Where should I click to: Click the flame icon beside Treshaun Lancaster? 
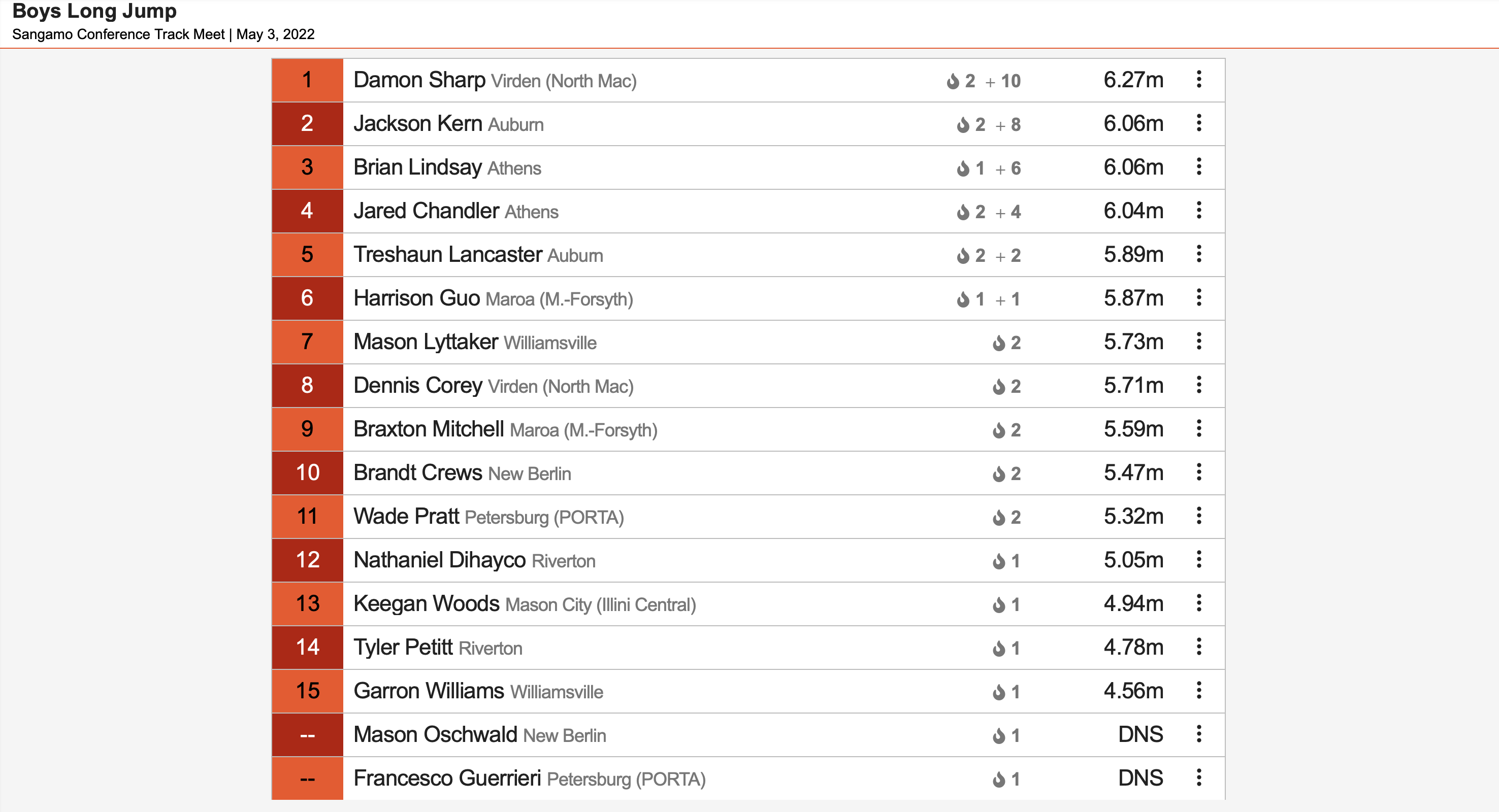coord(963,255)
